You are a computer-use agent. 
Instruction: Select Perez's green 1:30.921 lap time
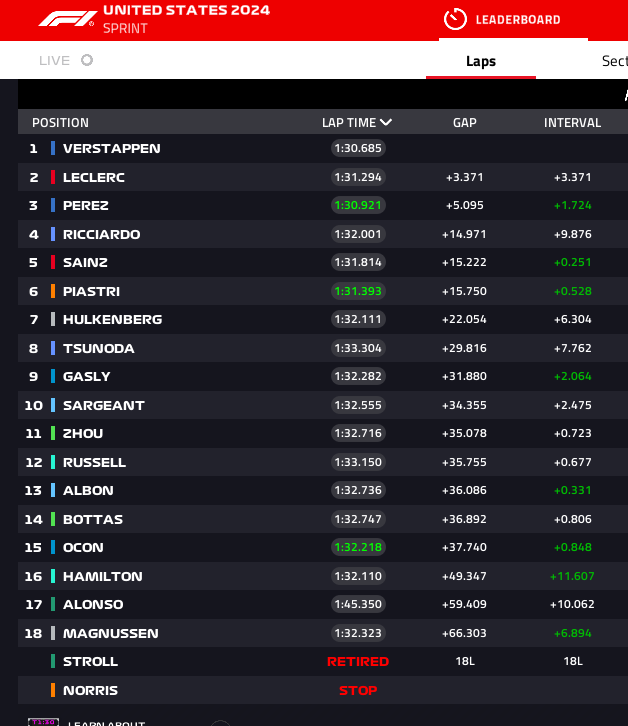(359, 205)
